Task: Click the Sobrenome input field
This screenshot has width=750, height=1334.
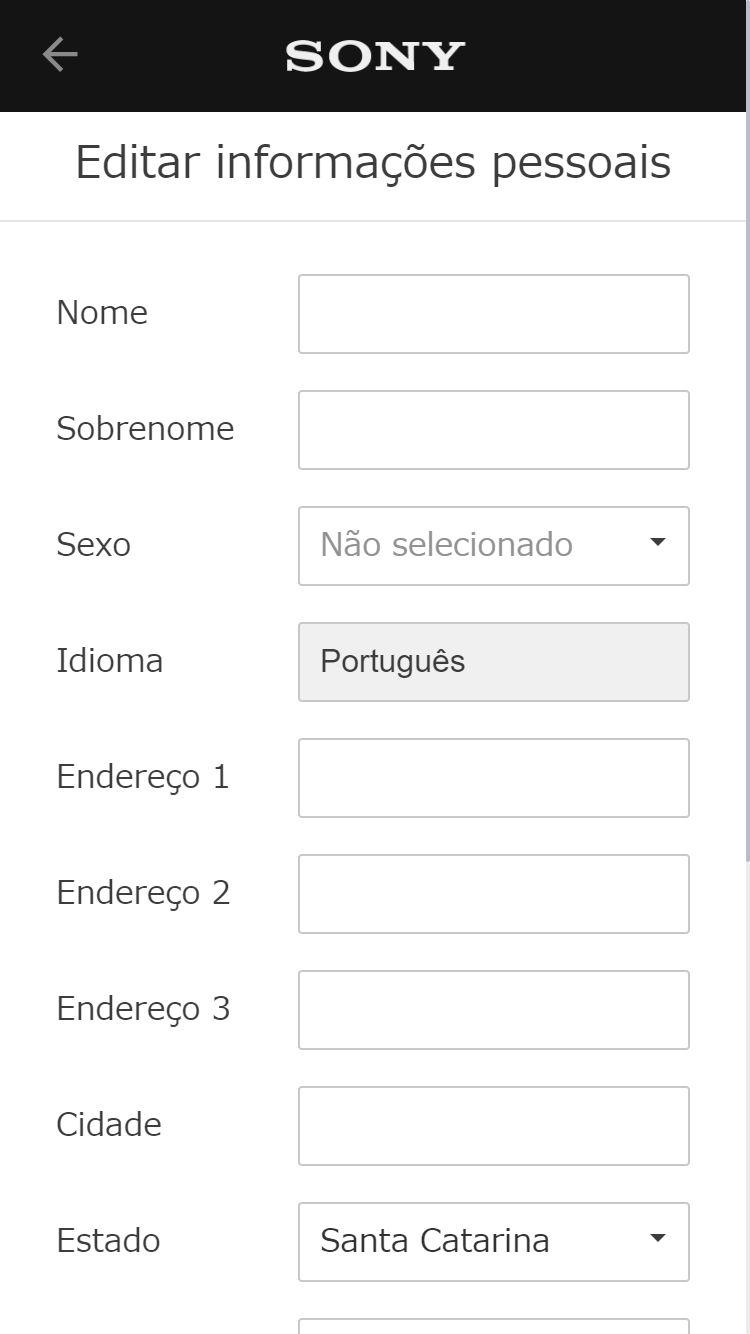Action: click(494, 429)
